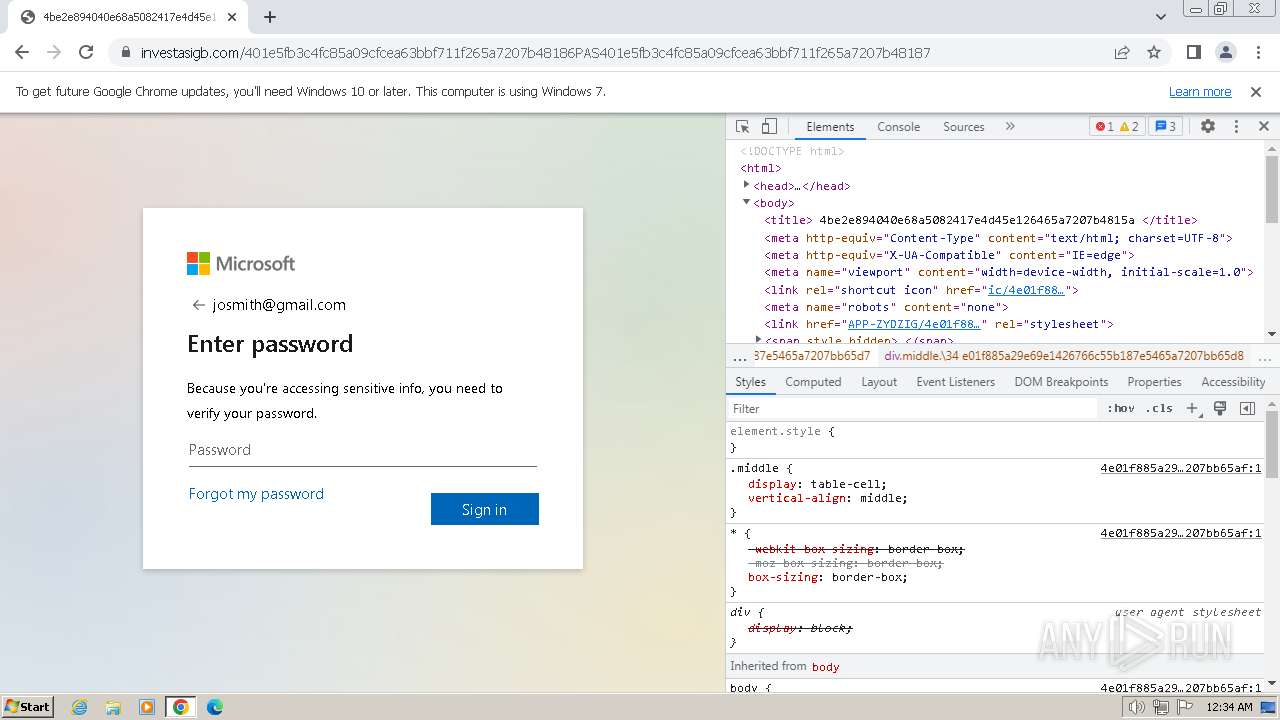This screenshot has height=720, width=1280.
Task: Expand the hidden span node
Action: (x=758, y=340)
